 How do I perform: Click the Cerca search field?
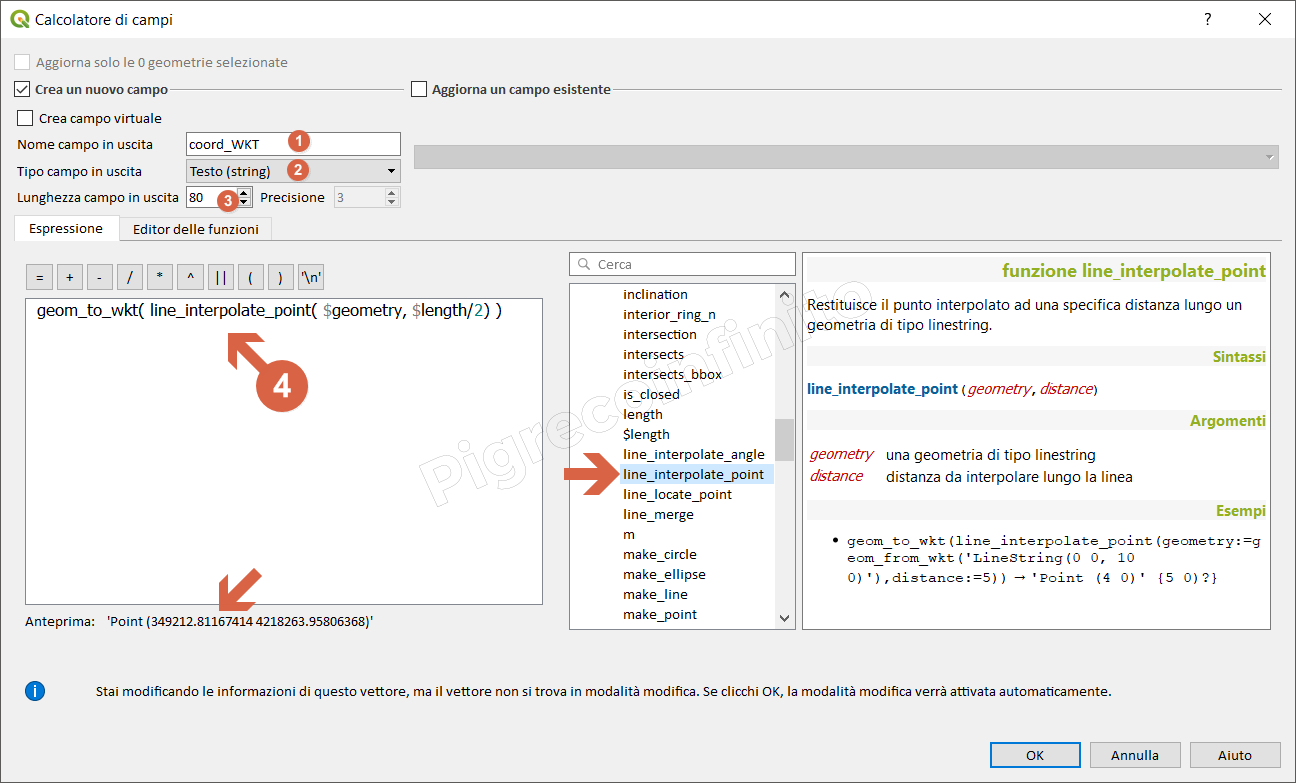(x=682, y=264)
